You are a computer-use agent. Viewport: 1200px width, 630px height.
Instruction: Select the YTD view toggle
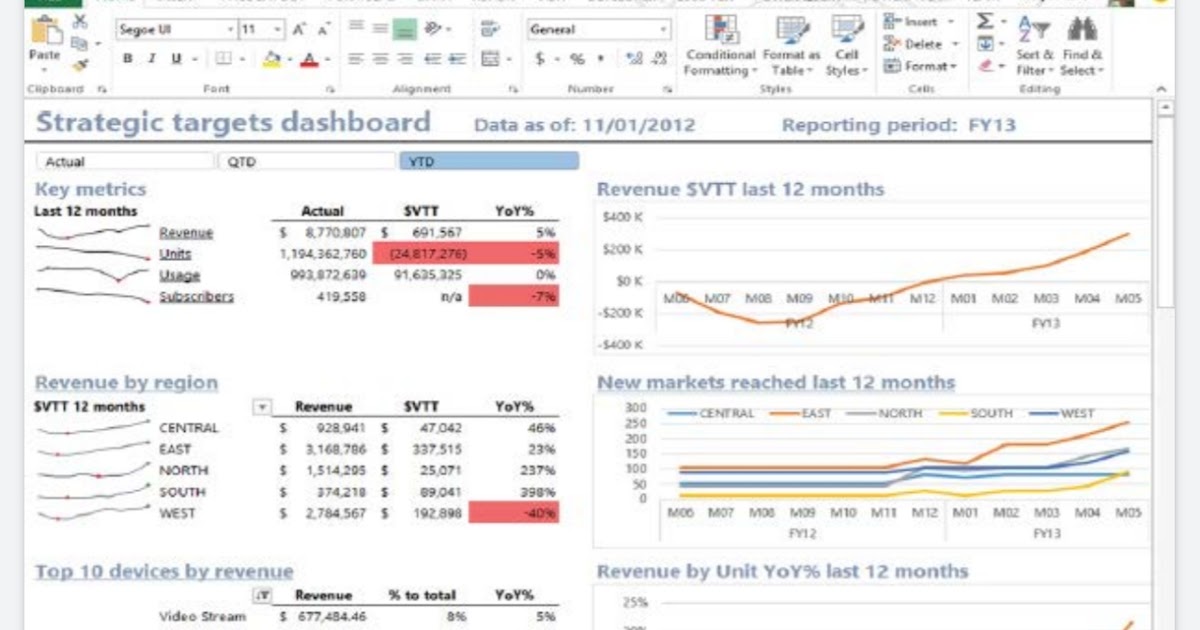click(488, 160)
